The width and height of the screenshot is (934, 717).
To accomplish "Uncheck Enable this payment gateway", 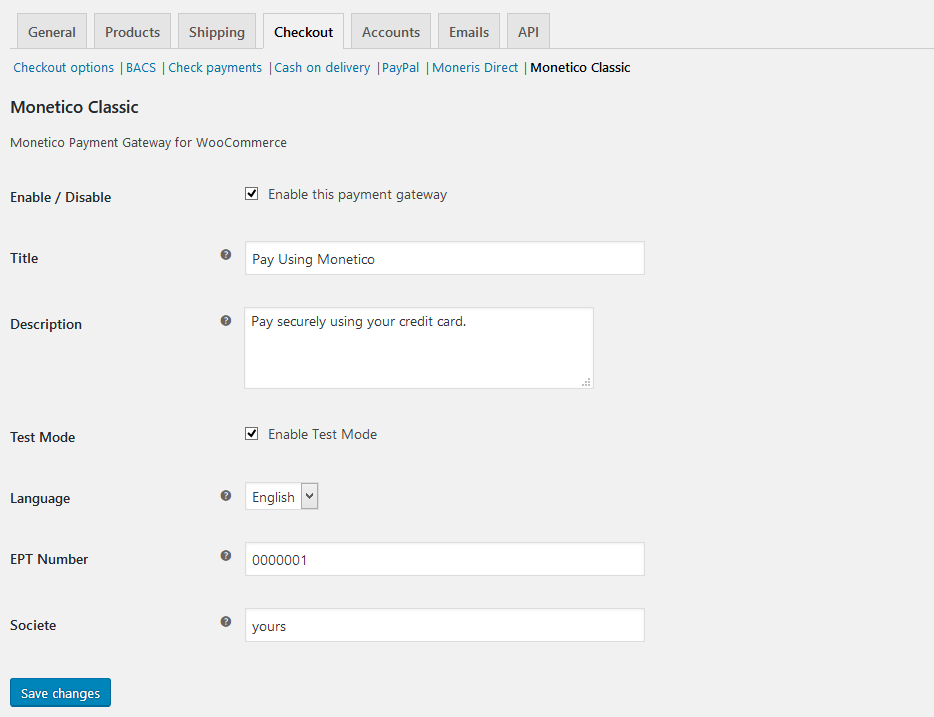I will pos(252,194).
